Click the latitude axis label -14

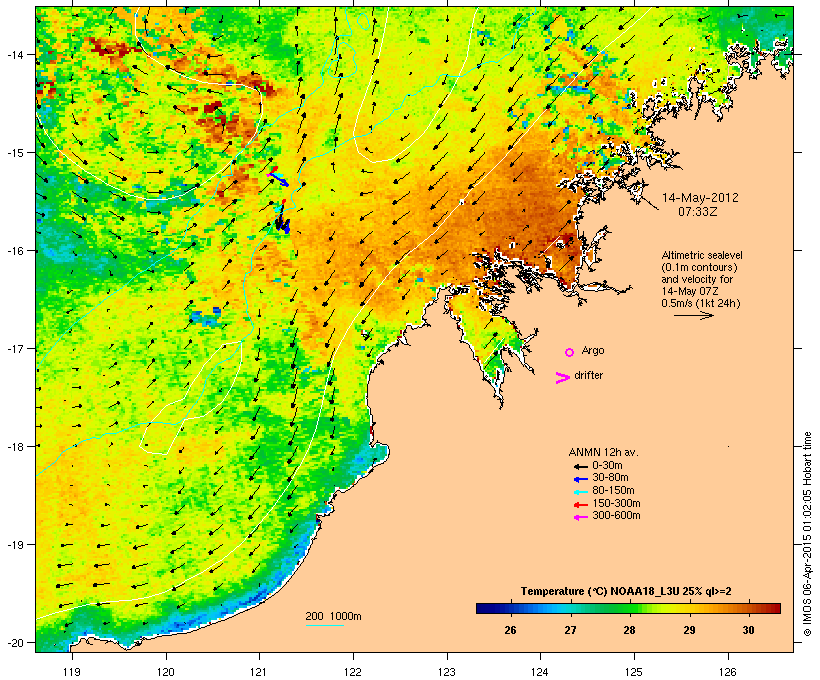14,54
